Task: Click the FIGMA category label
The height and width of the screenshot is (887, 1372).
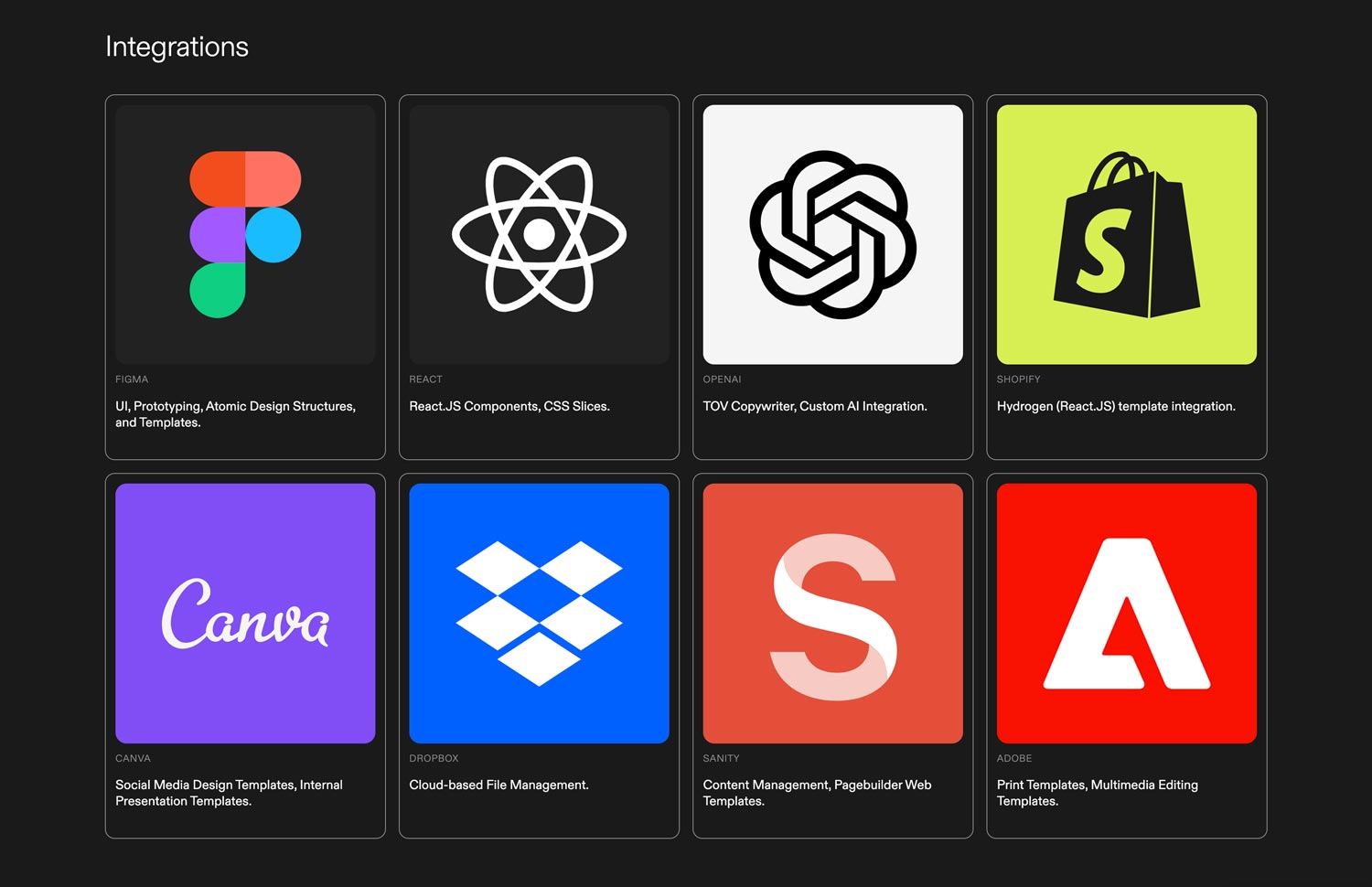Action: [132, 379]
